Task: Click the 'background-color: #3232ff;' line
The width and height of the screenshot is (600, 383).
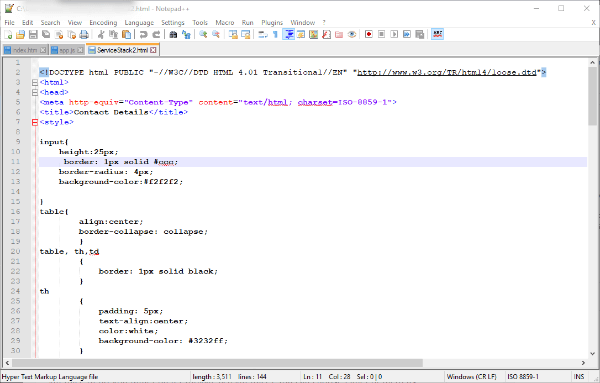Action: [163, 341]
